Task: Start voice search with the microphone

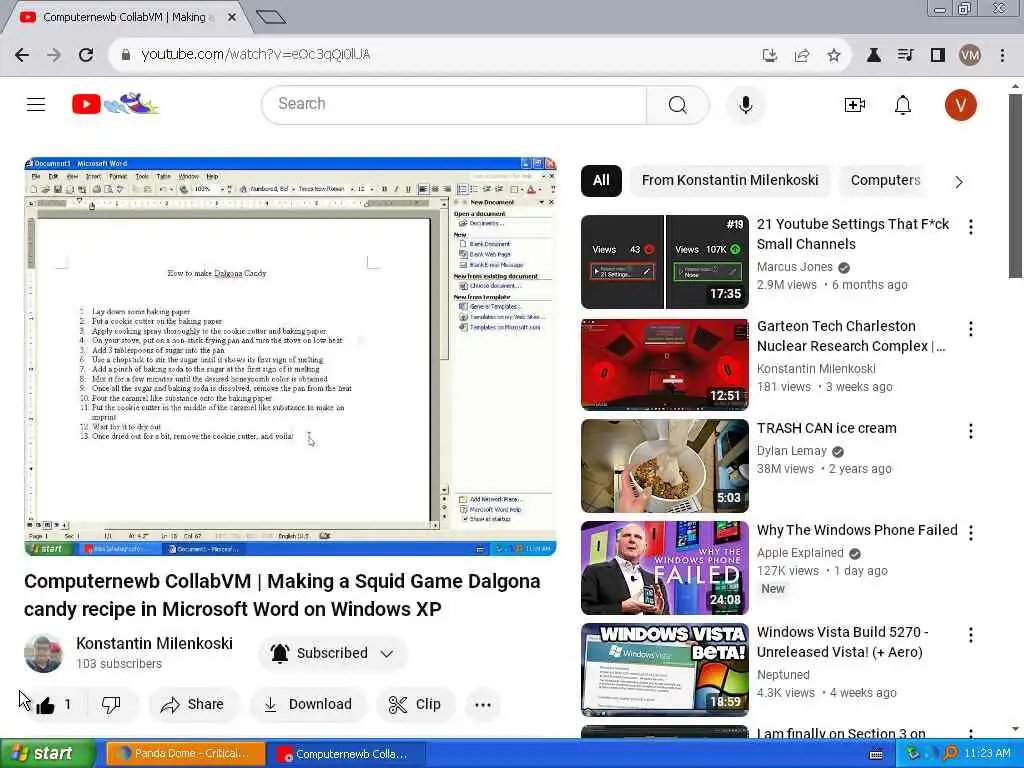Action: click(745, 104)
